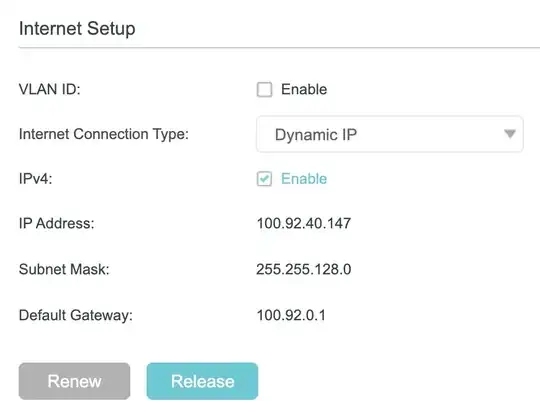Enable the VLAN ID checkbox
This screenshot has width=540, height=401.
click(x=264, y=90)
